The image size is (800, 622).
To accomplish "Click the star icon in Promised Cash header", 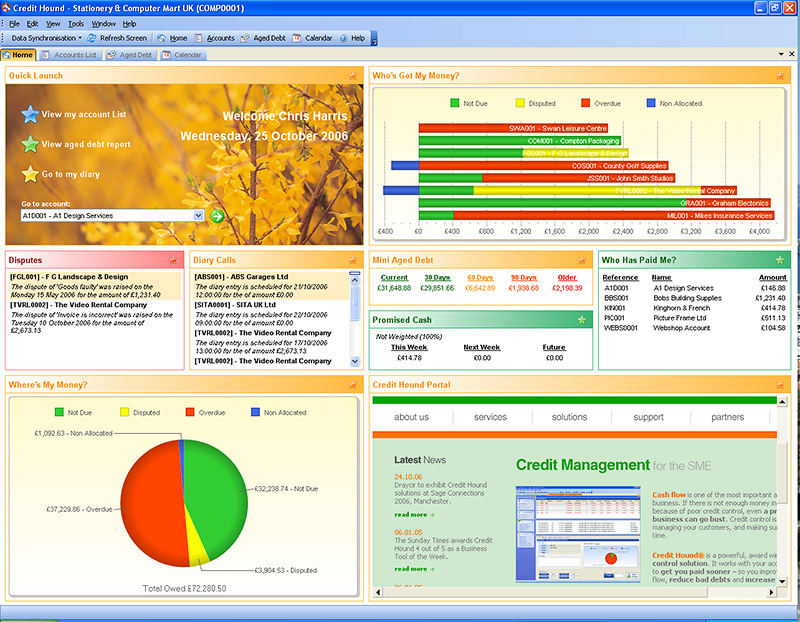I will tap(582, 320).
